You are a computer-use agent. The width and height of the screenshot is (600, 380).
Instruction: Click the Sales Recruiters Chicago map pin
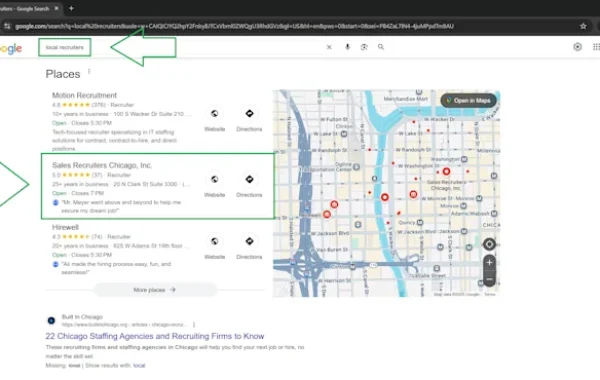(446, 171)
